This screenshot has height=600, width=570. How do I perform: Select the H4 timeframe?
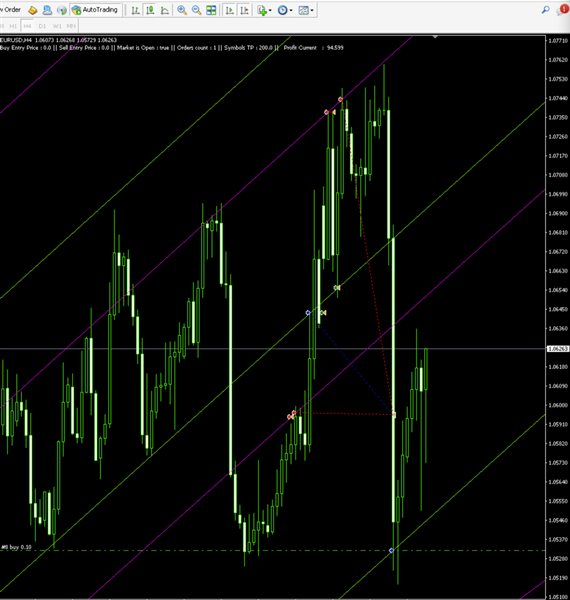pos(27,26)
